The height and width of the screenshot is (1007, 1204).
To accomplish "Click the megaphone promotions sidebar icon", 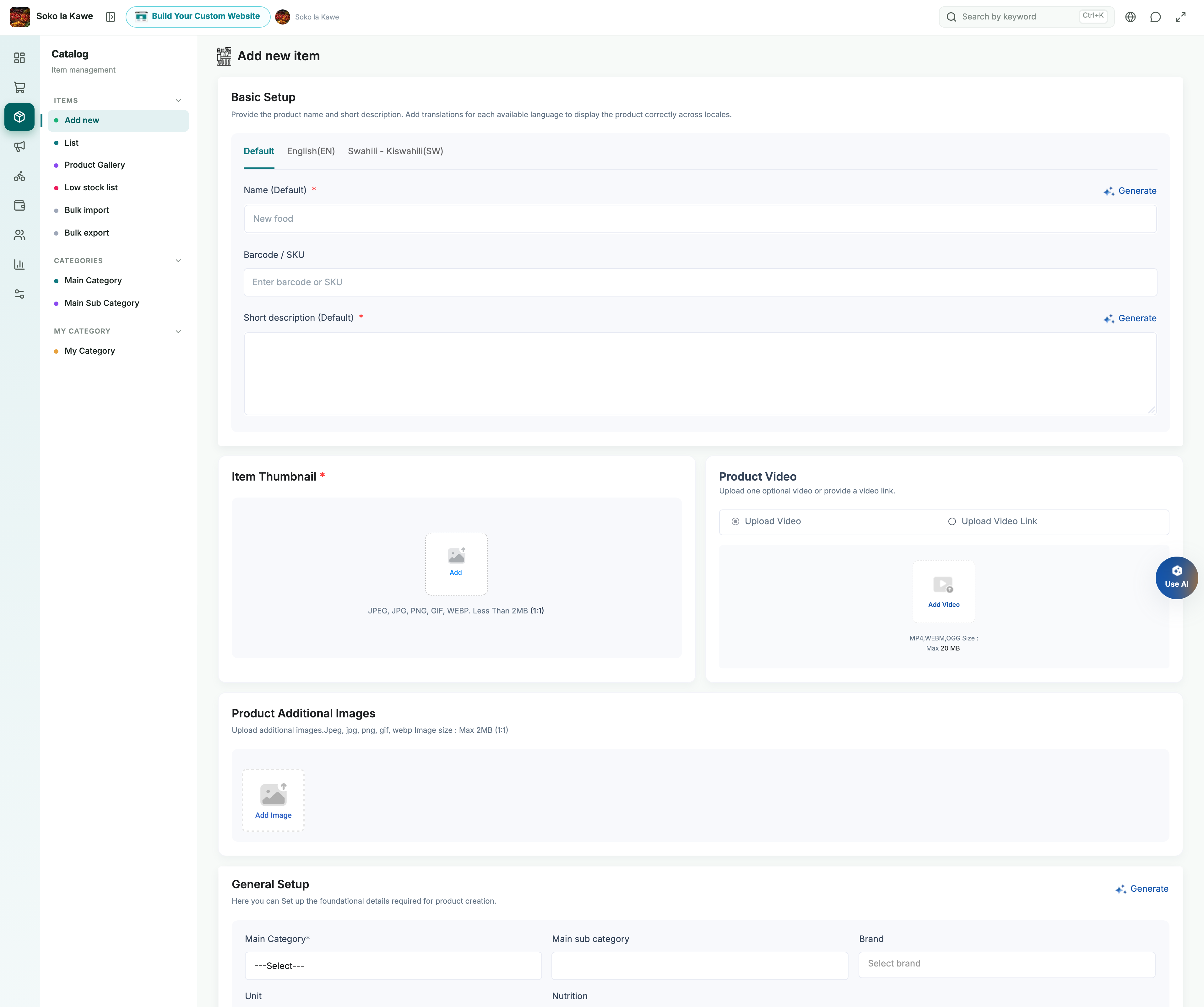I will 19,146.
